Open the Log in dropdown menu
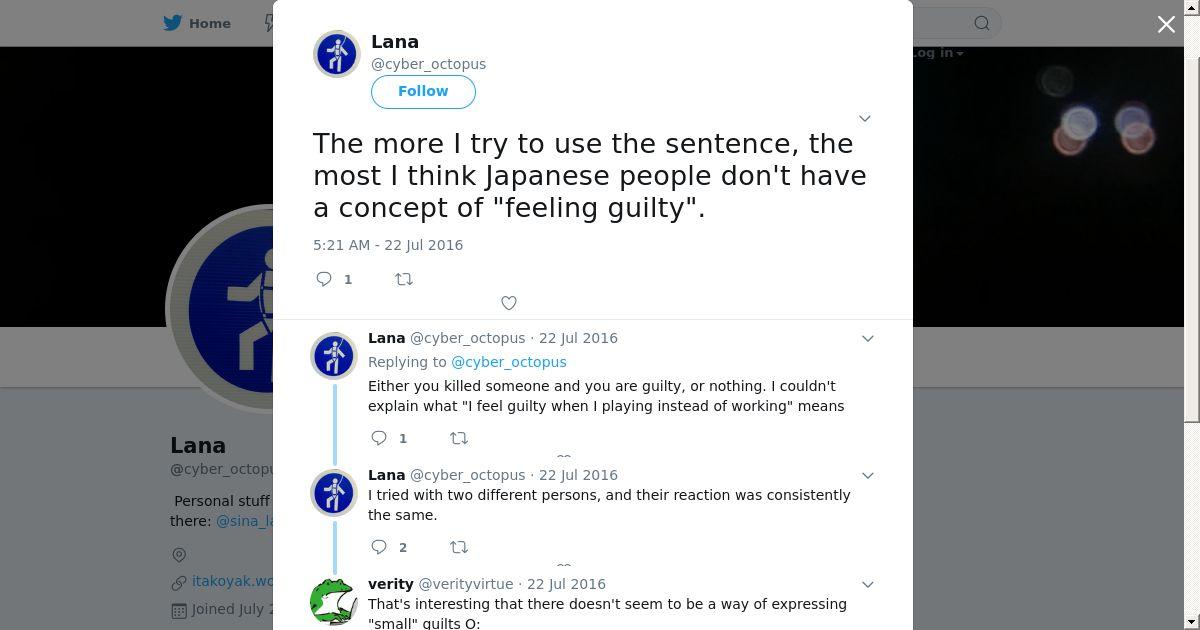1200x630 pixels. (x=937, y=53)
